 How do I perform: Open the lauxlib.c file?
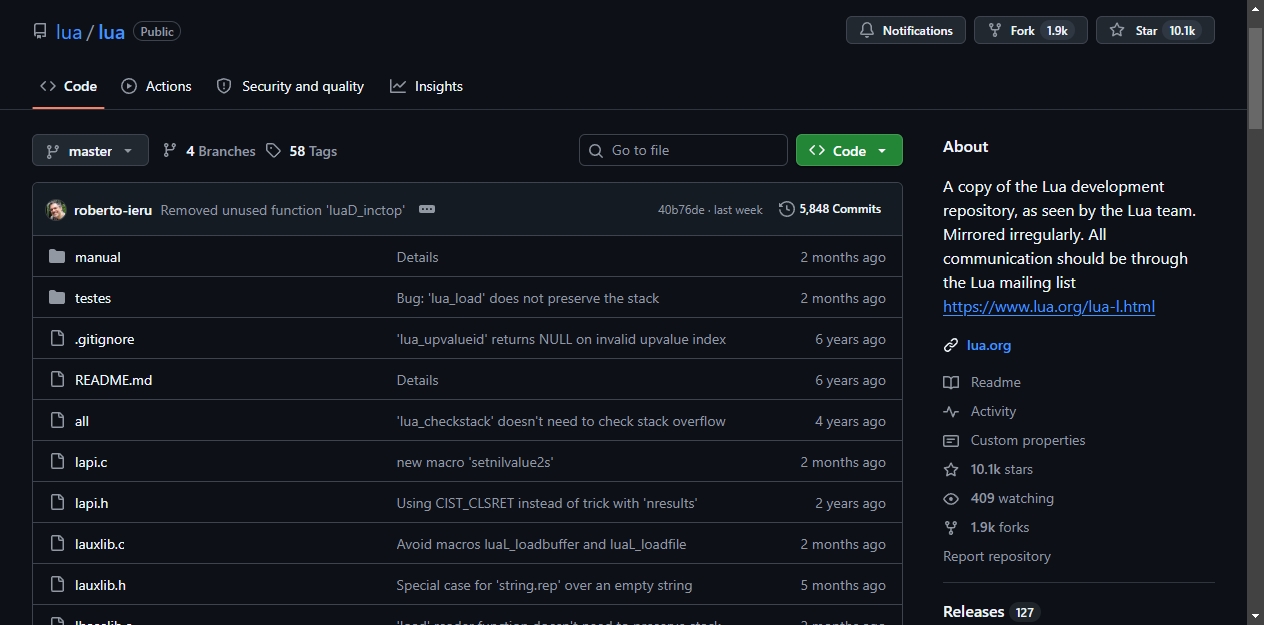click(x=100, y=544)
